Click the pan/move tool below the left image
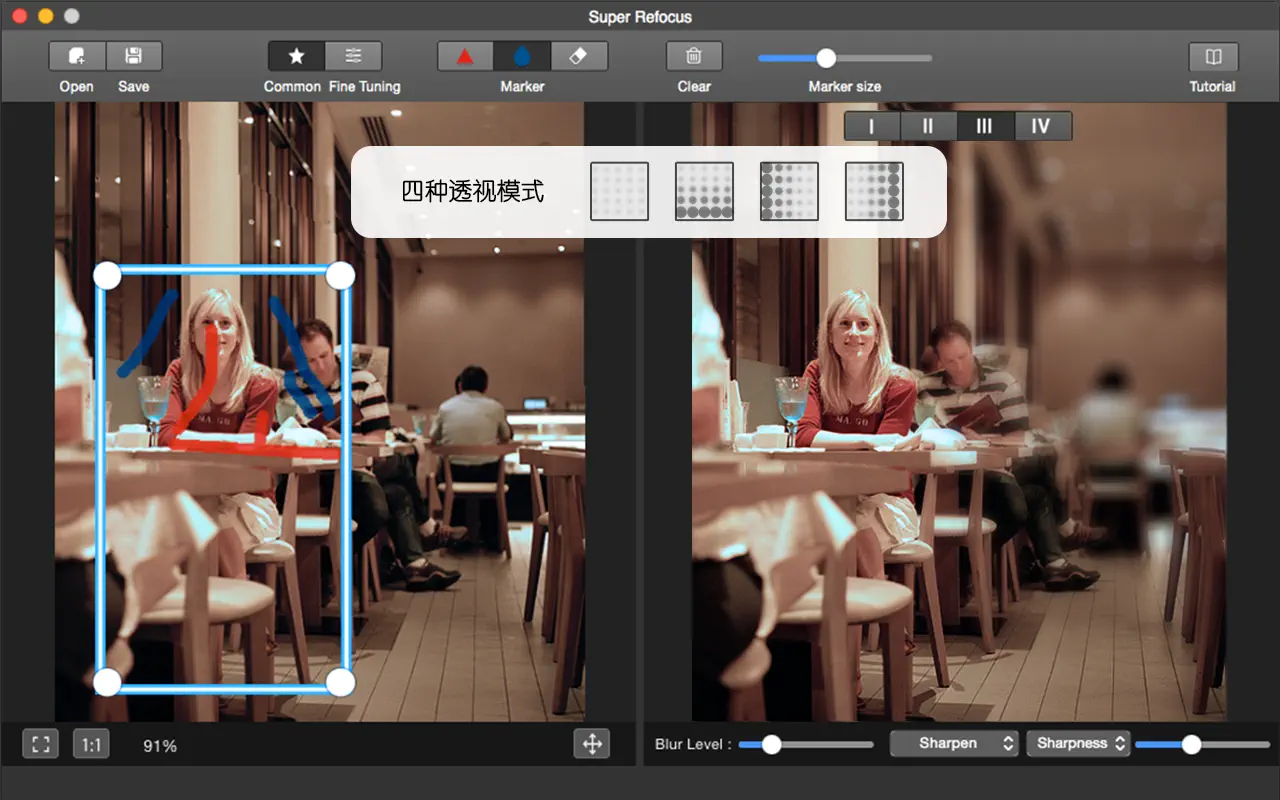 coord(593,744)
